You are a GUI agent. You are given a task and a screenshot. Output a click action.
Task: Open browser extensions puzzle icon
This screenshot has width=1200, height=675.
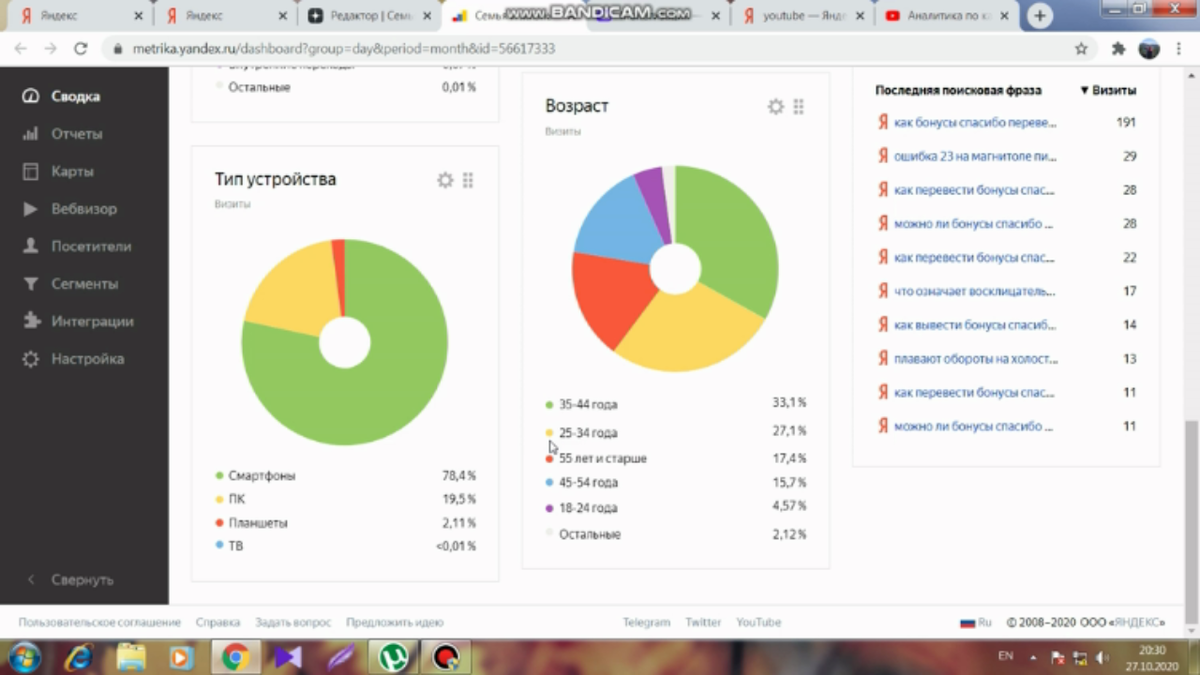[x=1119, y=48]
